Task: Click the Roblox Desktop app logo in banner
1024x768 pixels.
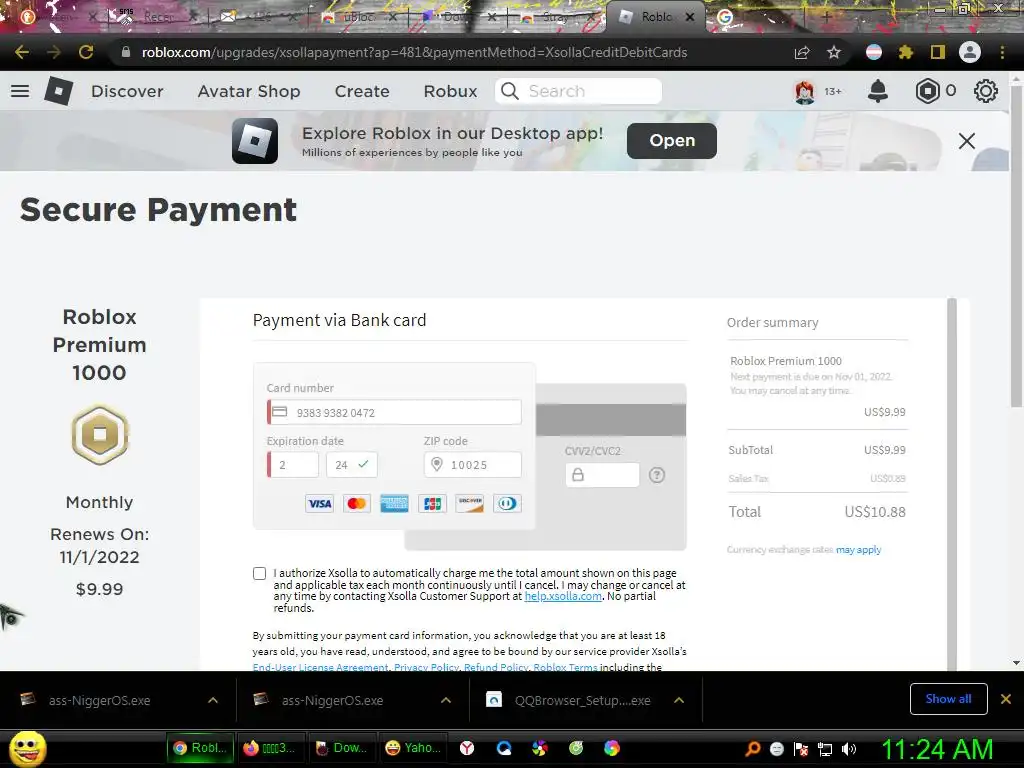Action: 255,140
